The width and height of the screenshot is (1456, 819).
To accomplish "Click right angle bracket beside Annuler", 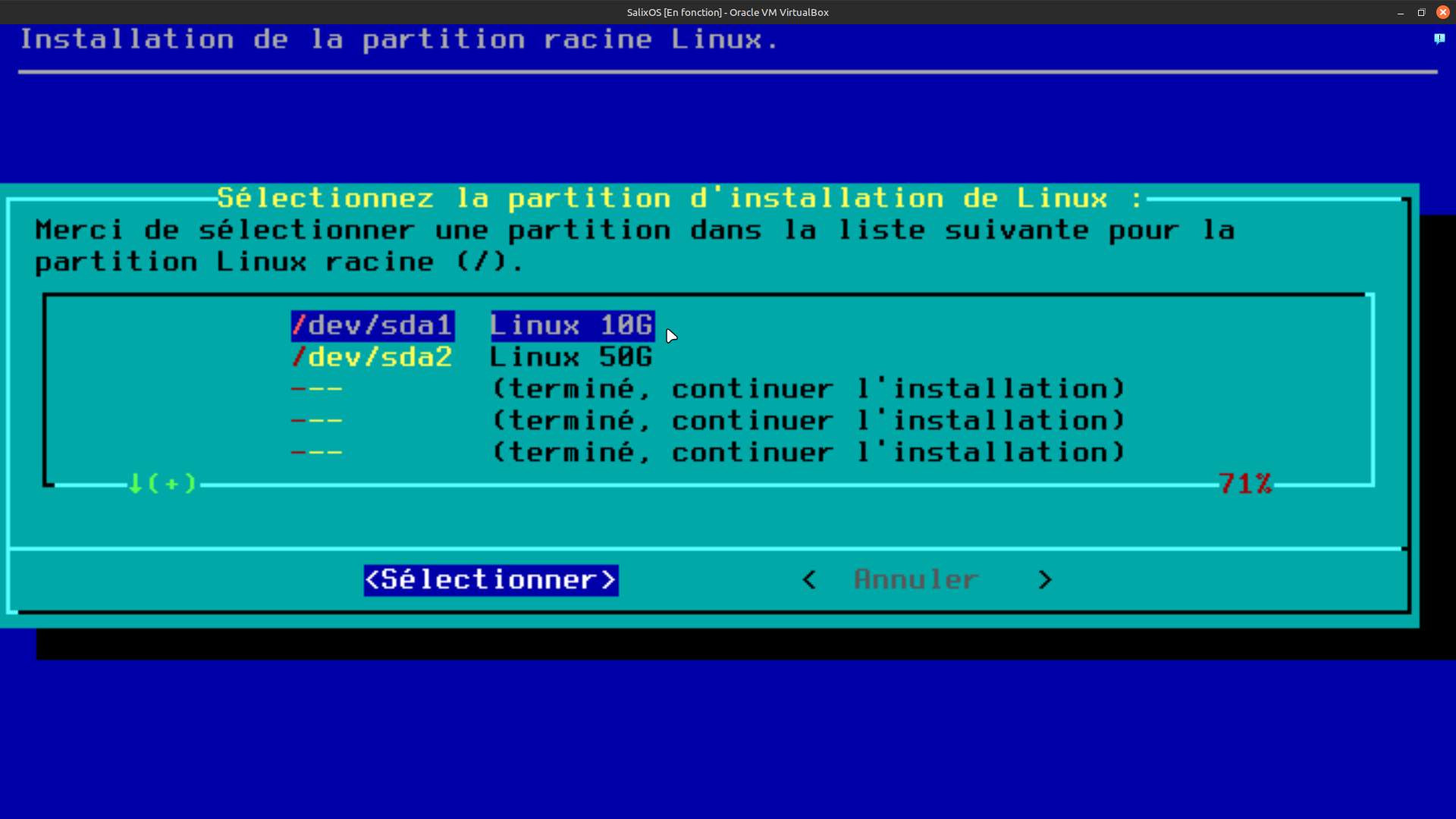I will pos(1045,580).
